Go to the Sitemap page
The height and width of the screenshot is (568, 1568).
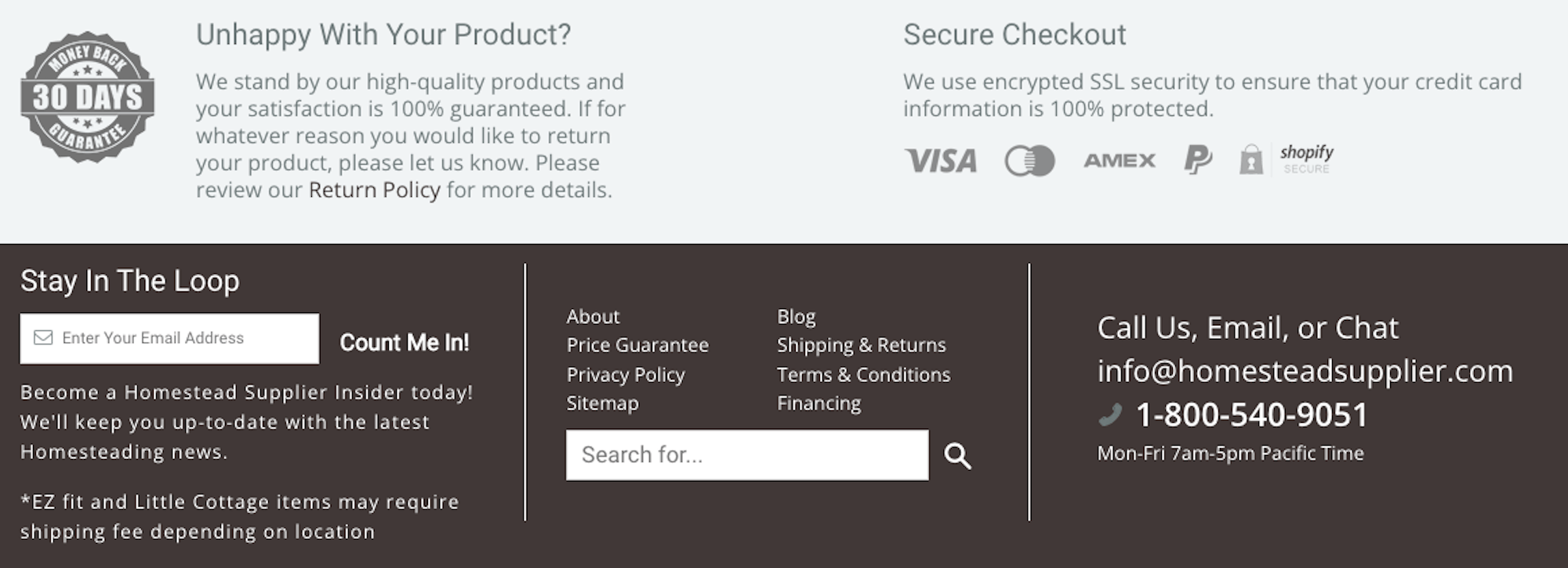[602, 403]
